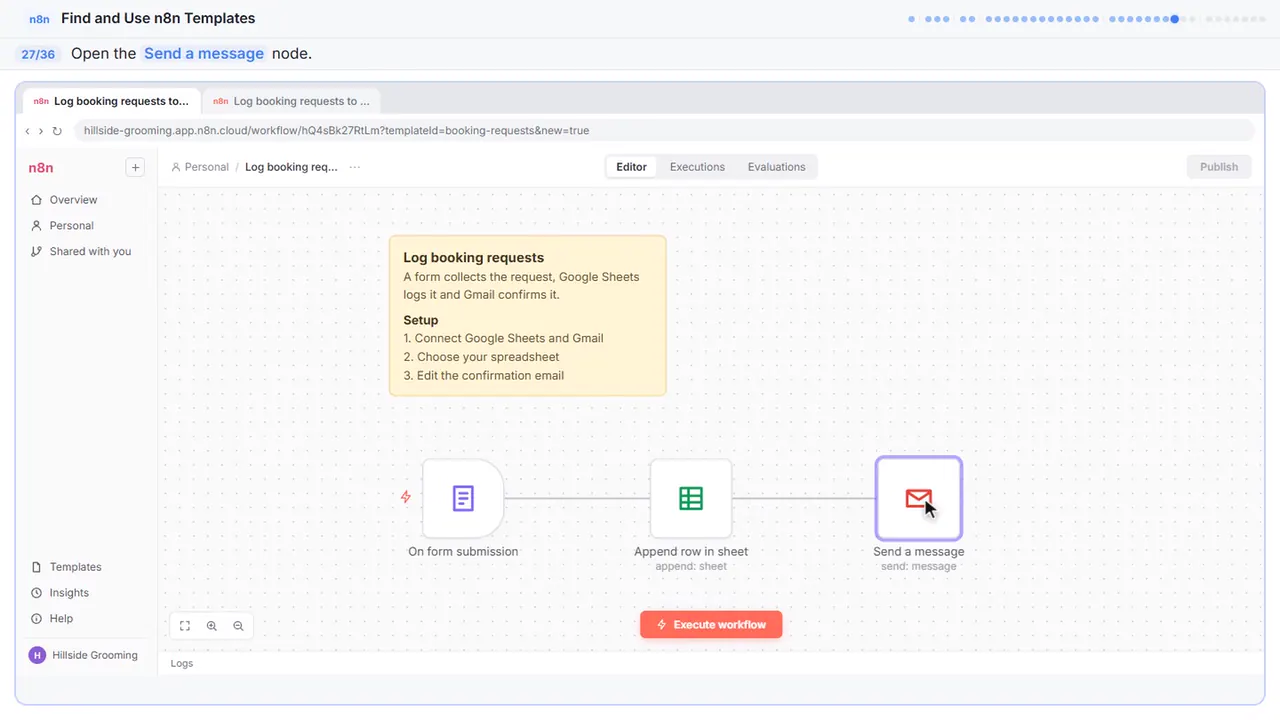Click the browser address bar
The image size is (1280, 720).
[662, 131]
